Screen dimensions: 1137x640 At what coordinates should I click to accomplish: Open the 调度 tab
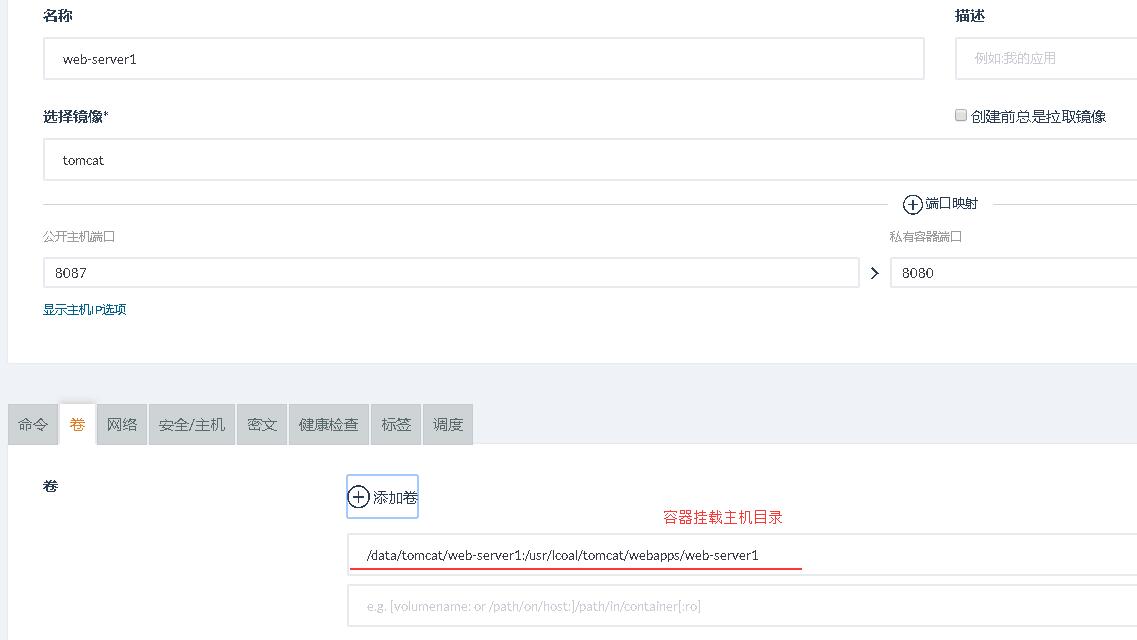448,425
